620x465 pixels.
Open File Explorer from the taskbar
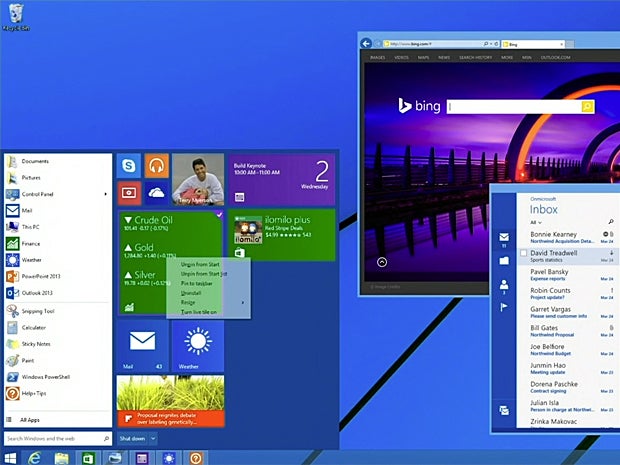(61, 458)
